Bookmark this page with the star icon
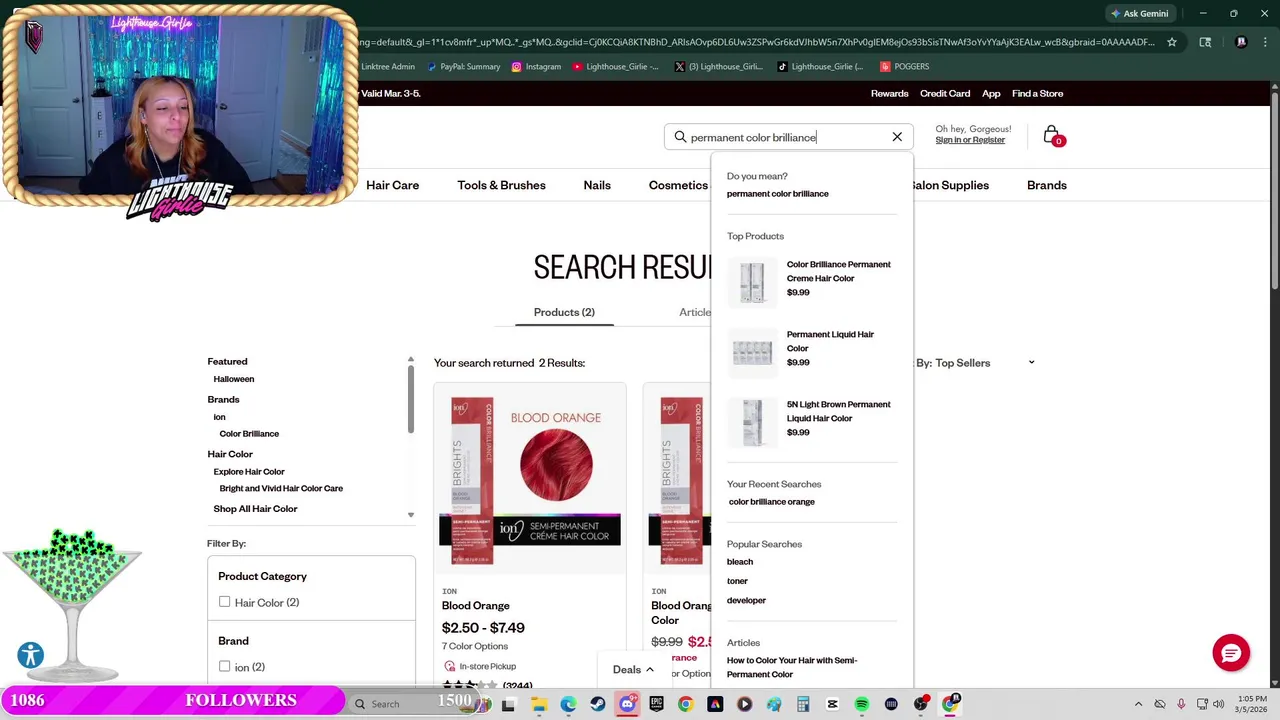This screenshot has width=1280, height=720. [1172, 42]
